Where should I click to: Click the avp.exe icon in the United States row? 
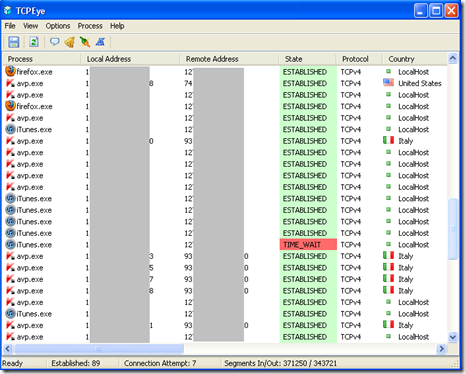10,83
